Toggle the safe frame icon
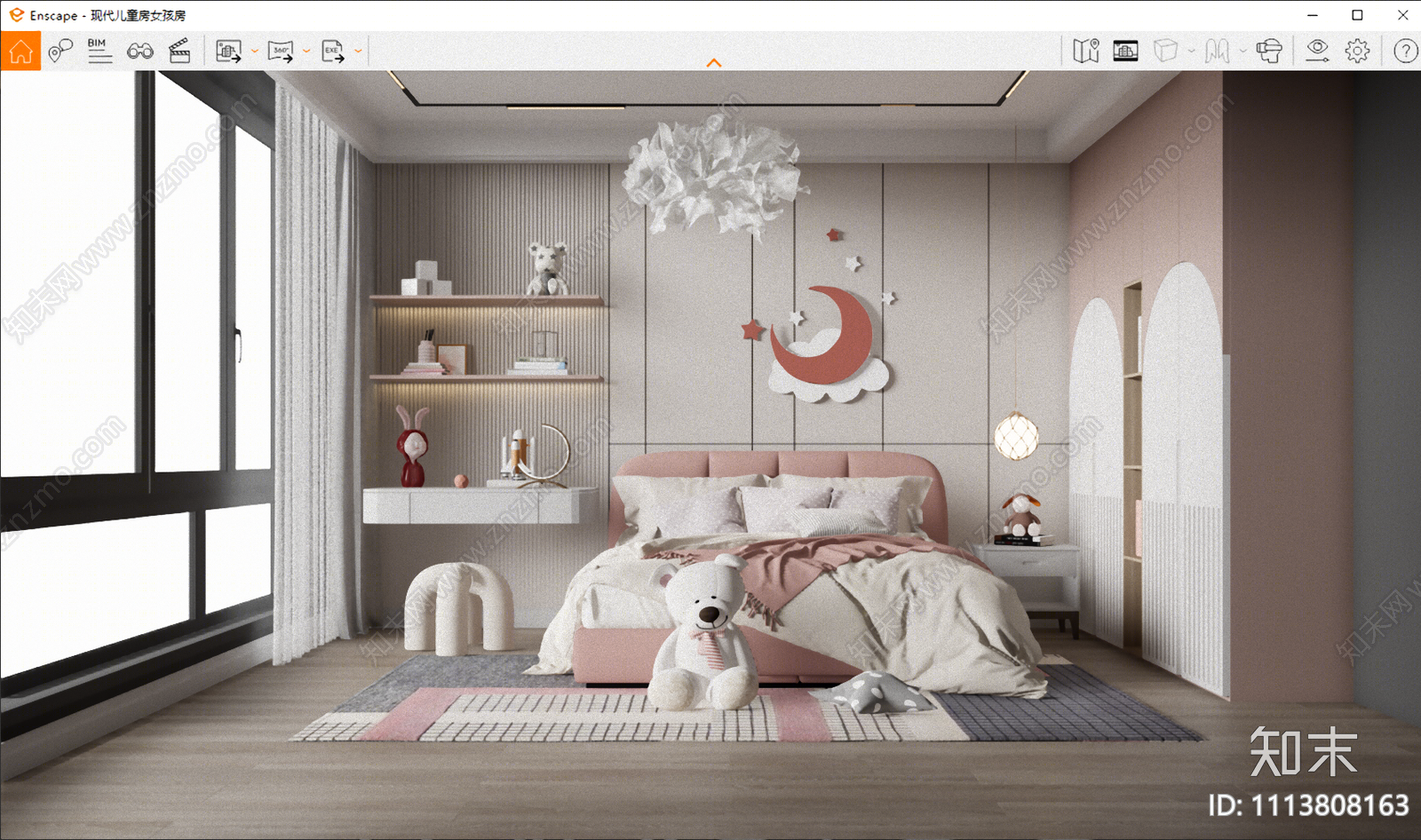 click(1125, 51)
